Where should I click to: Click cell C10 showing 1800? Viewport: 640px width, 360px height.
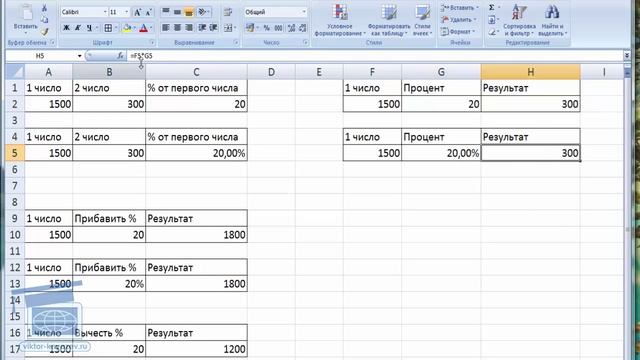click(x=196, y=235)
